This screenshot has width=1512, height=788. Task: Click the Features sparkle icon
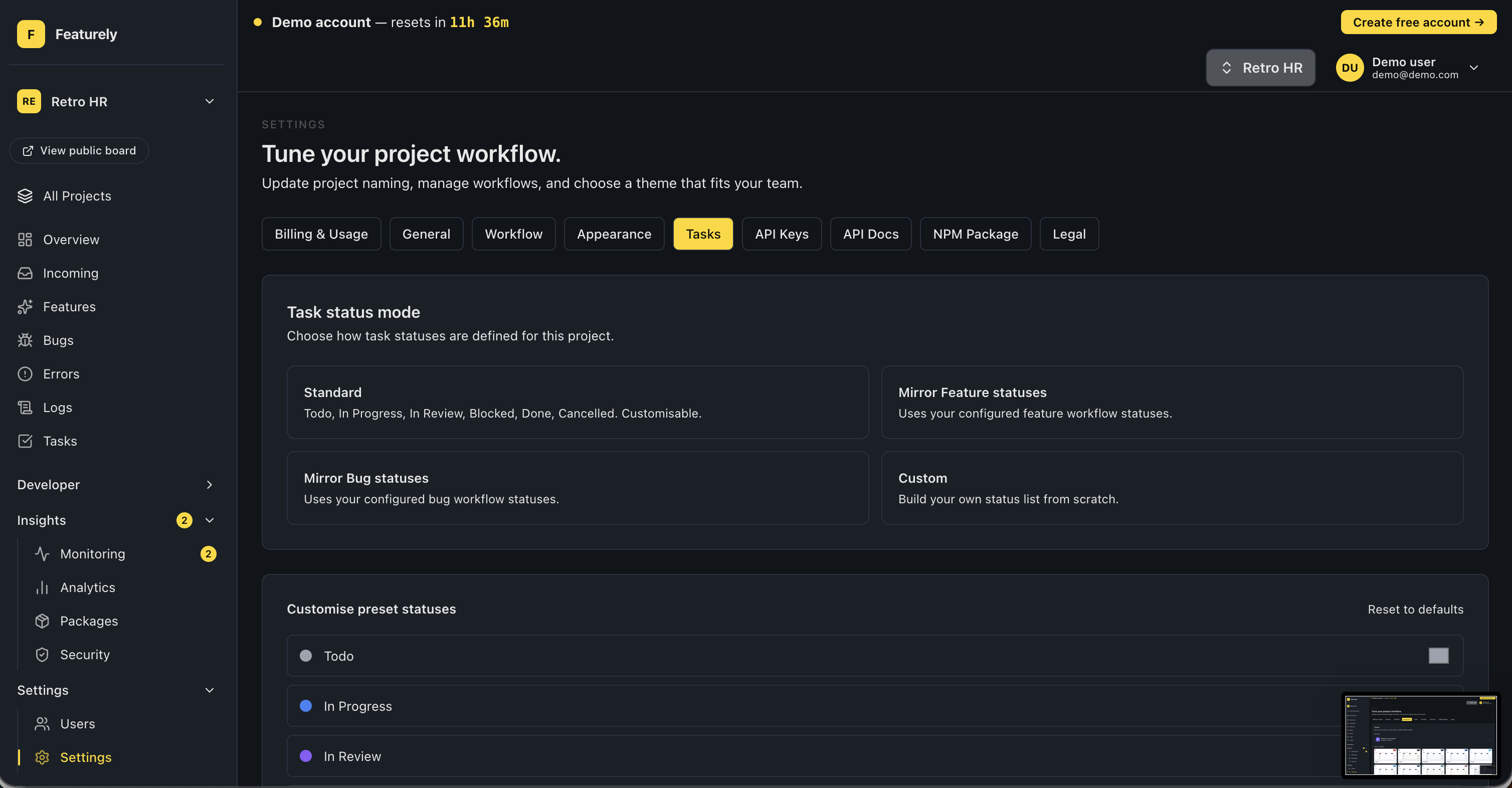tap(25, 307)
